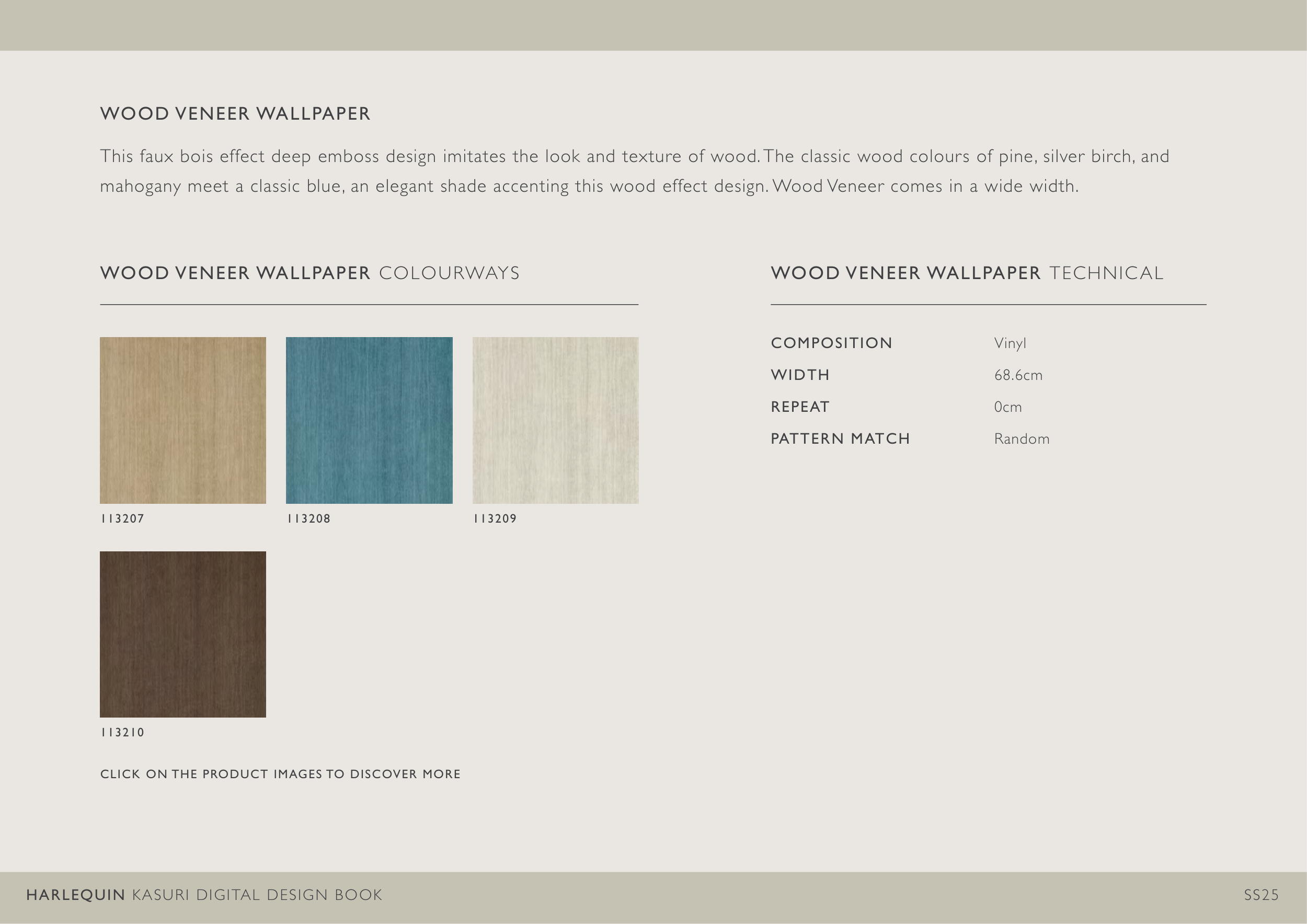The height and width of the screenshot is (924, 1307).
Task: Click the Width value 68.6cm
Action: coord(1018,375)
